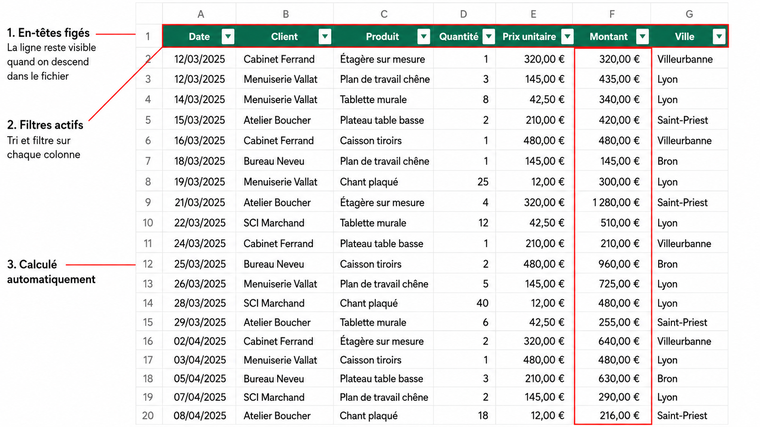Screen dimensions: 760x427
Task: Click the Étagère sur mesure cell in row 2
Action: (x=383, y=59)
